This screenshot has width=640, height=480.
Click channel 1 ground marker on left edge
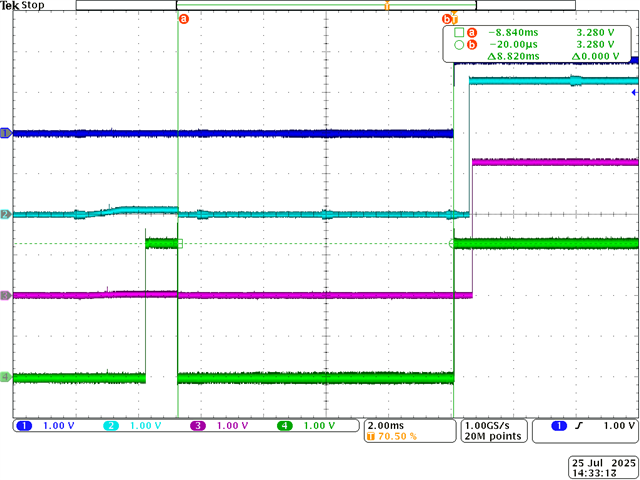click(7, 133)
